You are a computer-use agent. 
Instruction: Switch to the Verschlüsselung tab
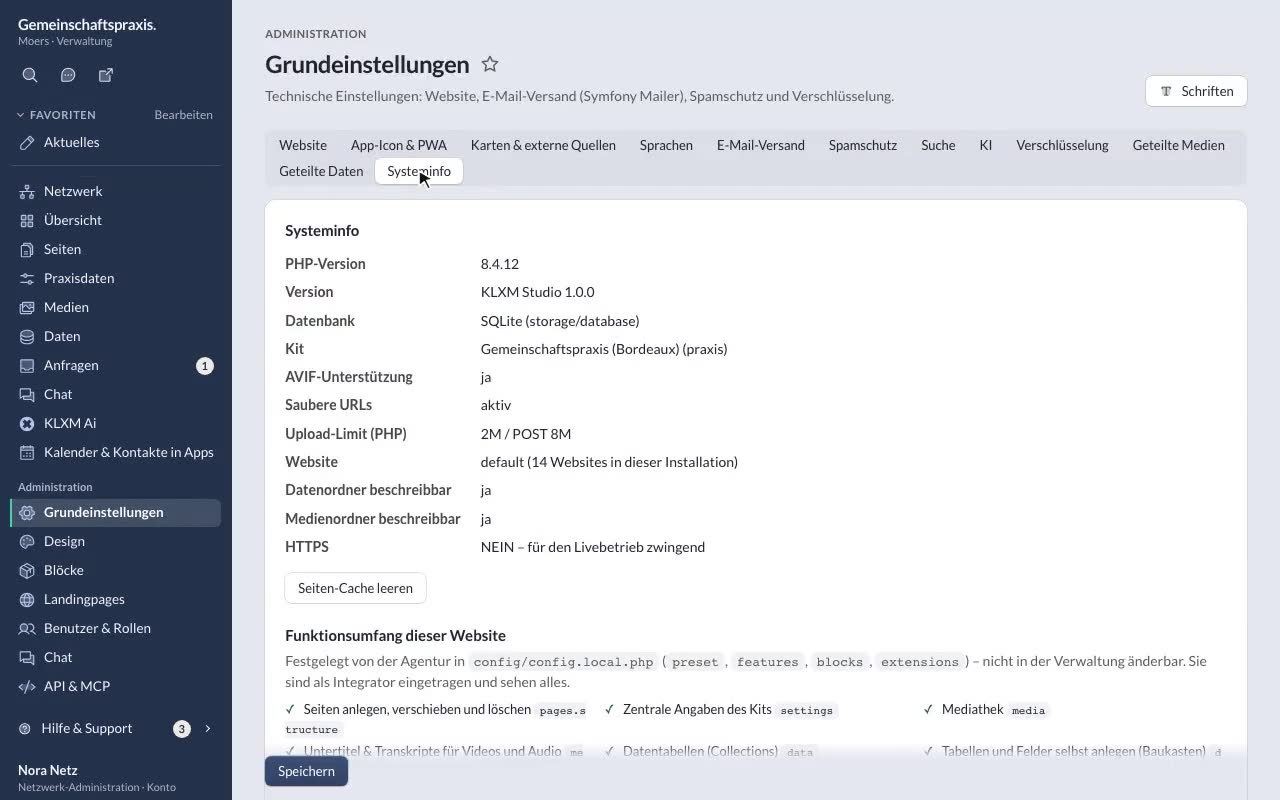pos(1062,145)
